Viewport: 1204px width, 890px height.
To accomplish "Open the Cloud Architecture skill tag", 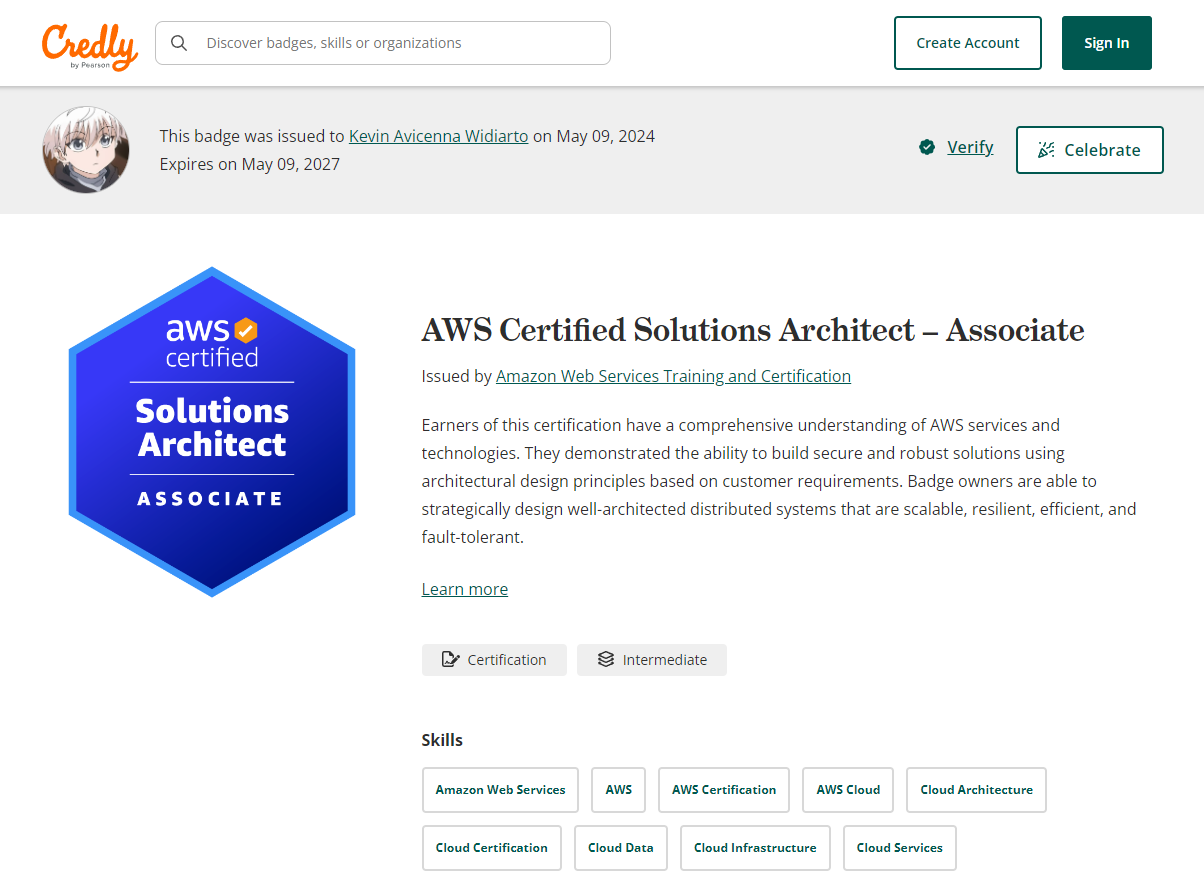I will click(x=976, y=790).
